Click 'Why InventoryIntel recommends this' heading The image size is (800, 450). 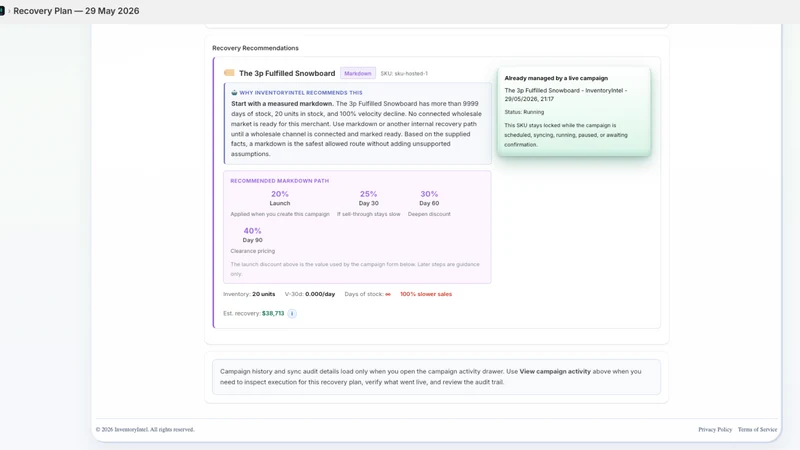coord(301,93)
